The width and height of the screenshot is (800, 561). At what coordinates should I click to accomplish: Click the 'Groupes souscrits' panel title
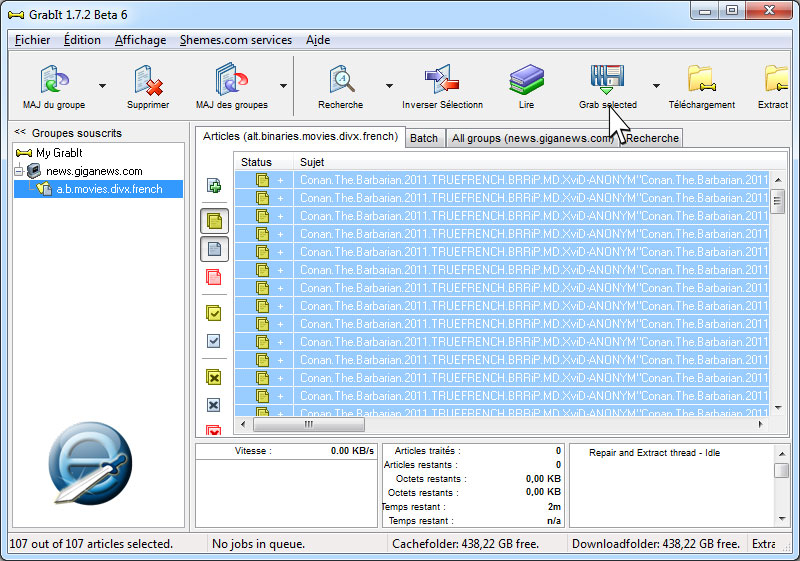tap(77, 133)
